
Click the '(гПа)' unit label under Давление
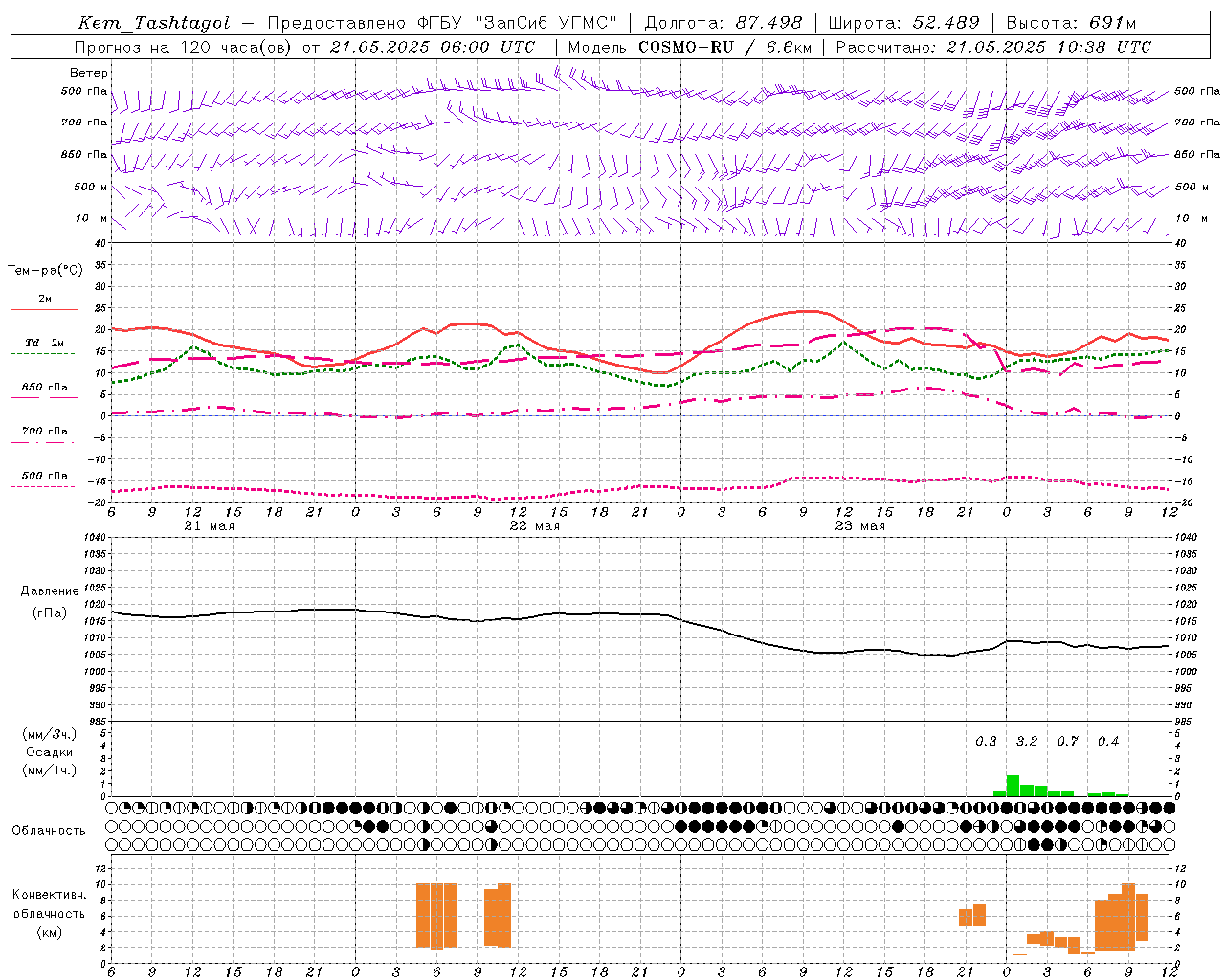click(49, 612)
